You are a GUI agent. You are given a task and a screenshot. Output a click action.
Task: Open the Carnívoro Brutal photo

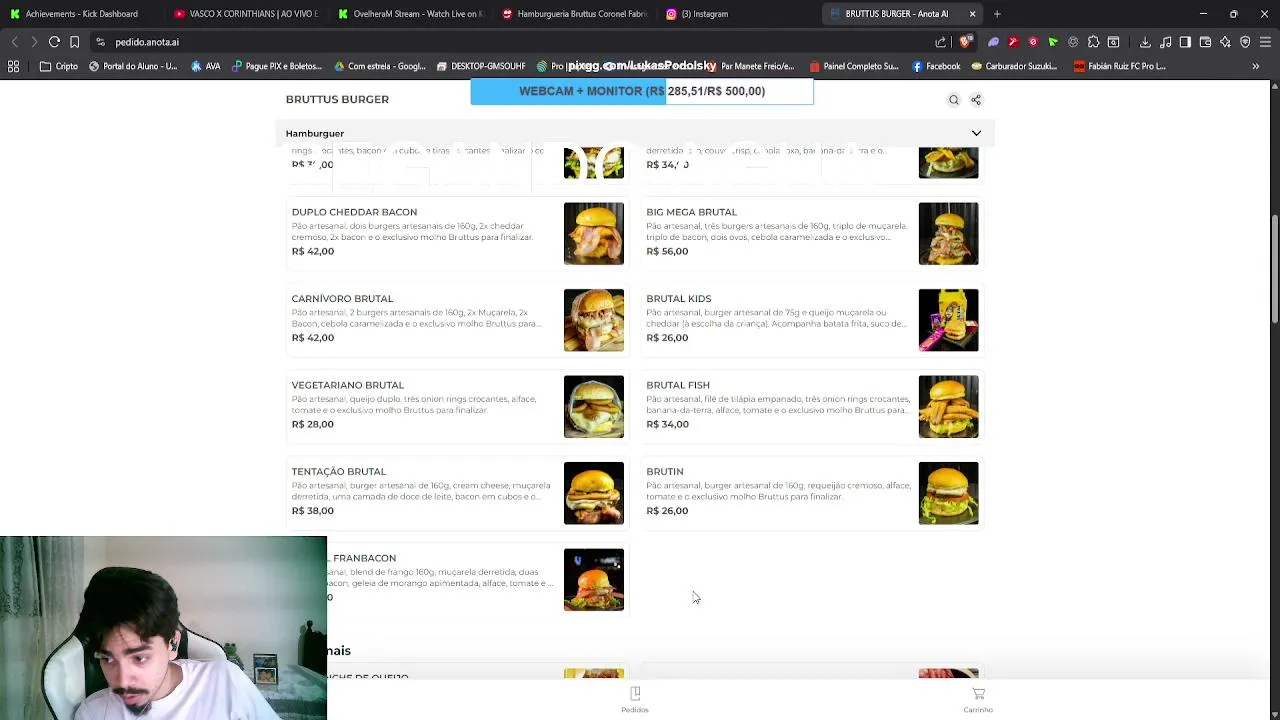(594, 320)
